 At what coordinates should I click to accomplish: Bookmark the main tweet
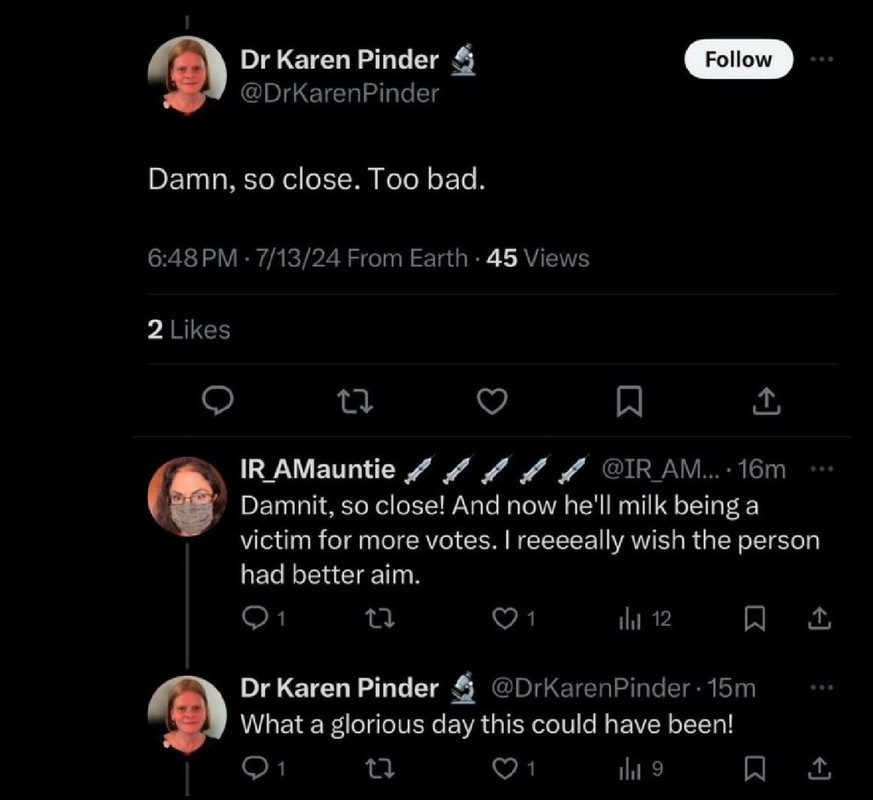630,402
